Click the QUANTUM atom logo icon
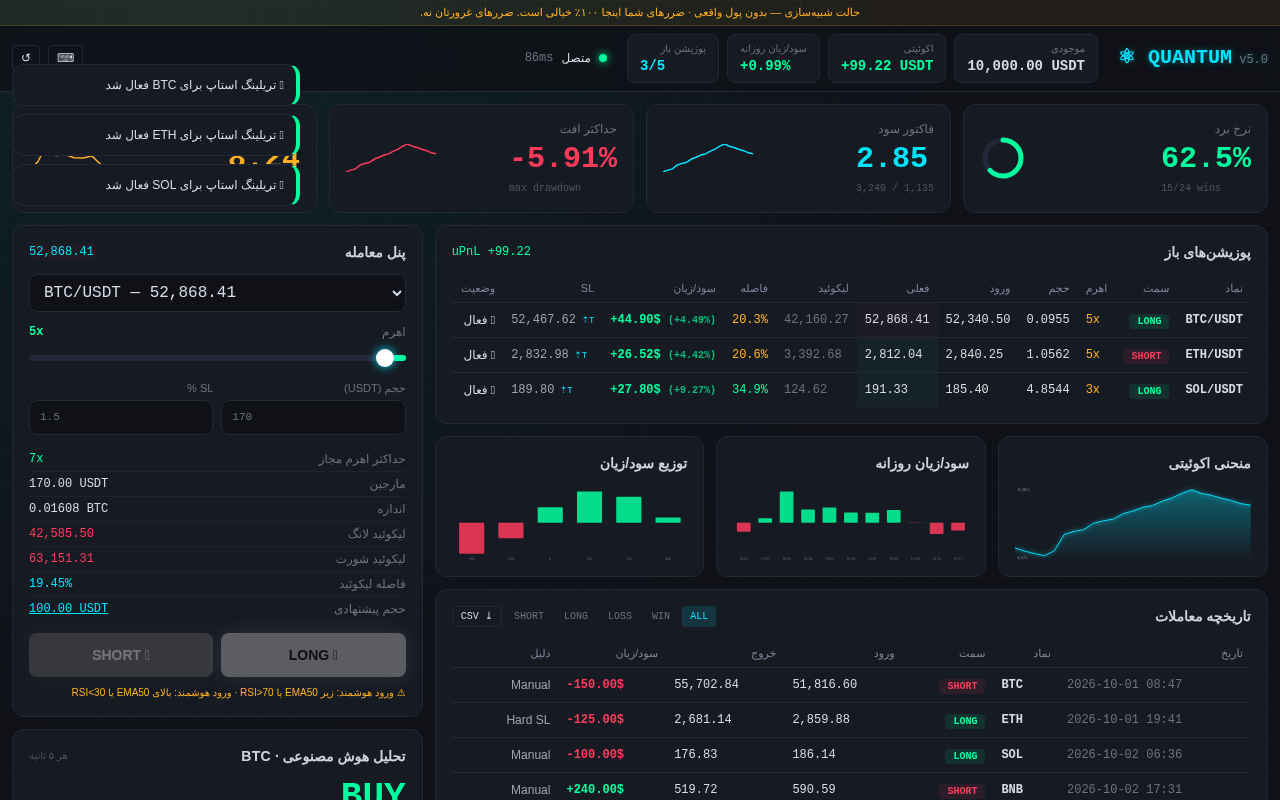Image resolution: width=1280 pixels, height=800 pixels. [x=1127, y=57]
